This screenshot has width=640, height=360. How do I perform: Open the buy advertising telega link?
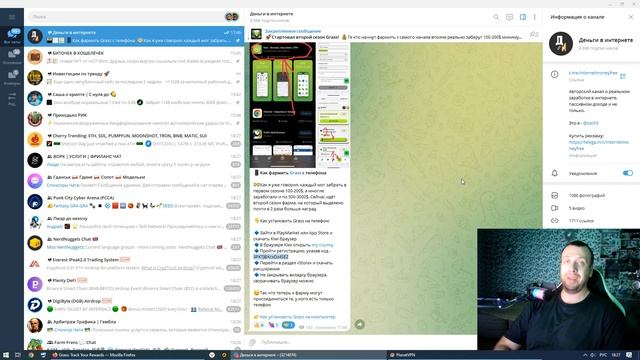(599, 145)
